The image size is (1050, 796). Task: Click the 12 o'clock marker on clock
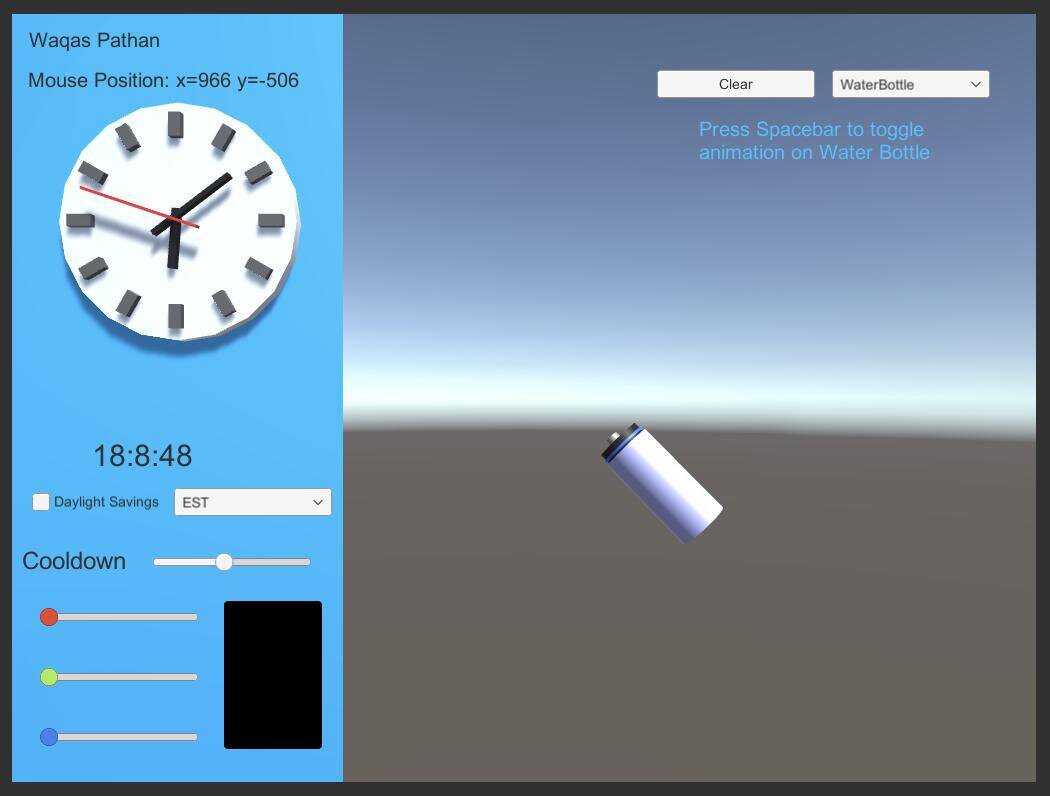click(x=176, y=124)
